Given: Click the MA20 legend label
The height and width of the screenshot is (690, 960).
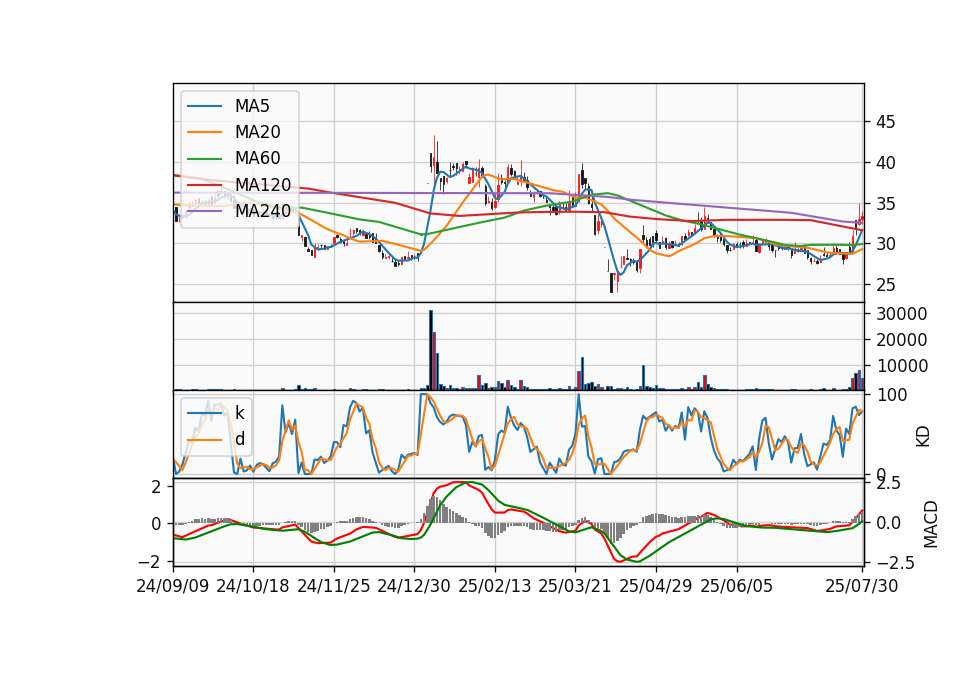Looking at the screenshot, I should [x=257, y=132].
